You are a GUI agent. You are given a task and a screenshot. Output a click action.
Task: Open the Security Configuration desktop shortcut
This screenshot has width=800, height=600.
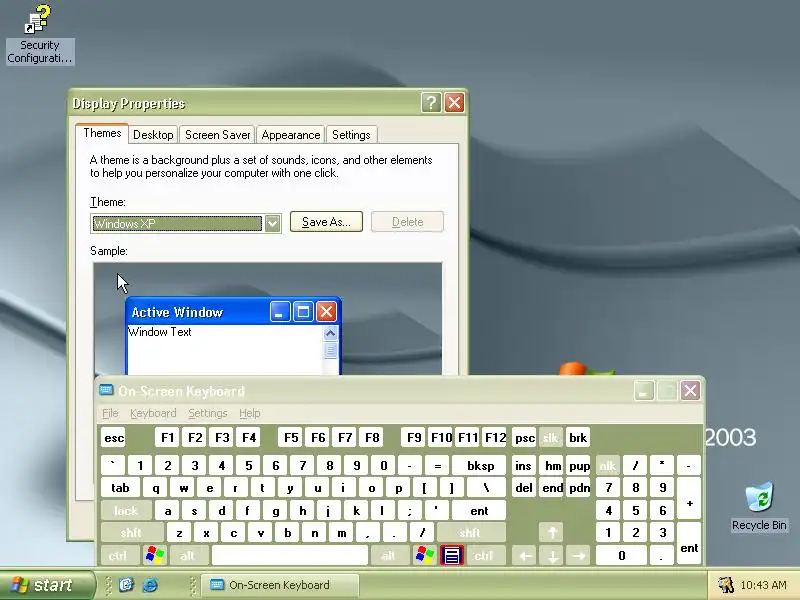(40, 34)
